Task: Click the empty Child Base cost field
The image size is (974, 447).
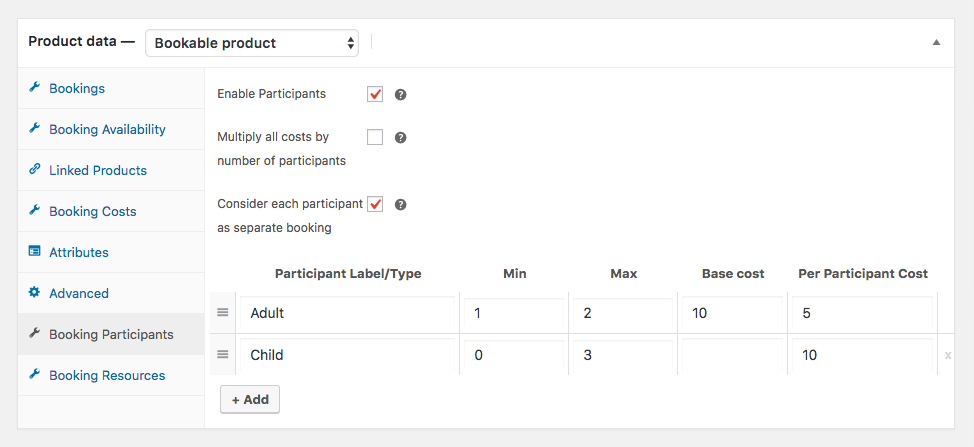Action: (731, 355)
